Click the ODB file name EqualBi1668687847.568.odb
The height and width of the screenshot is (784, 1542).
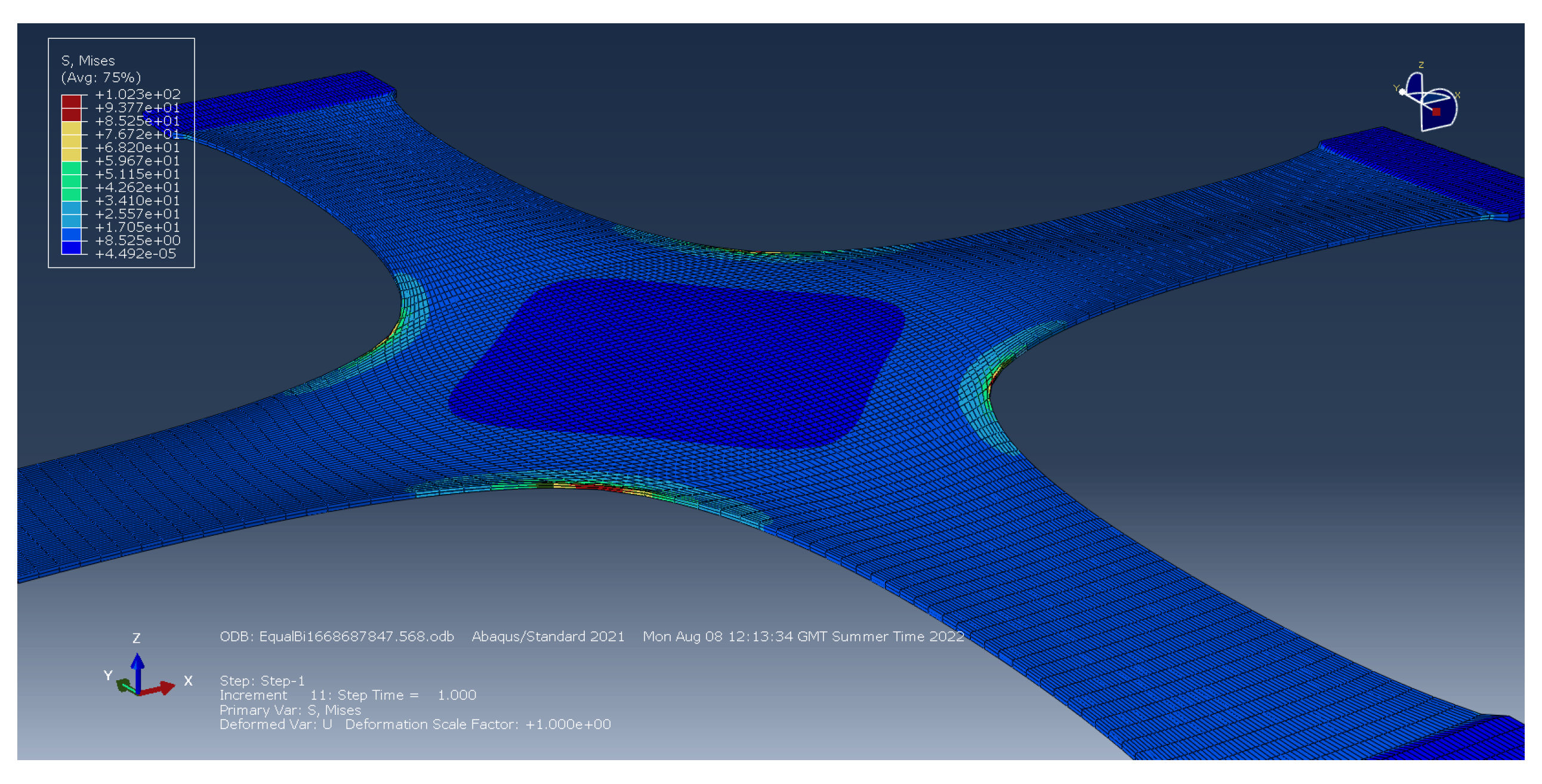pos(356,636)
